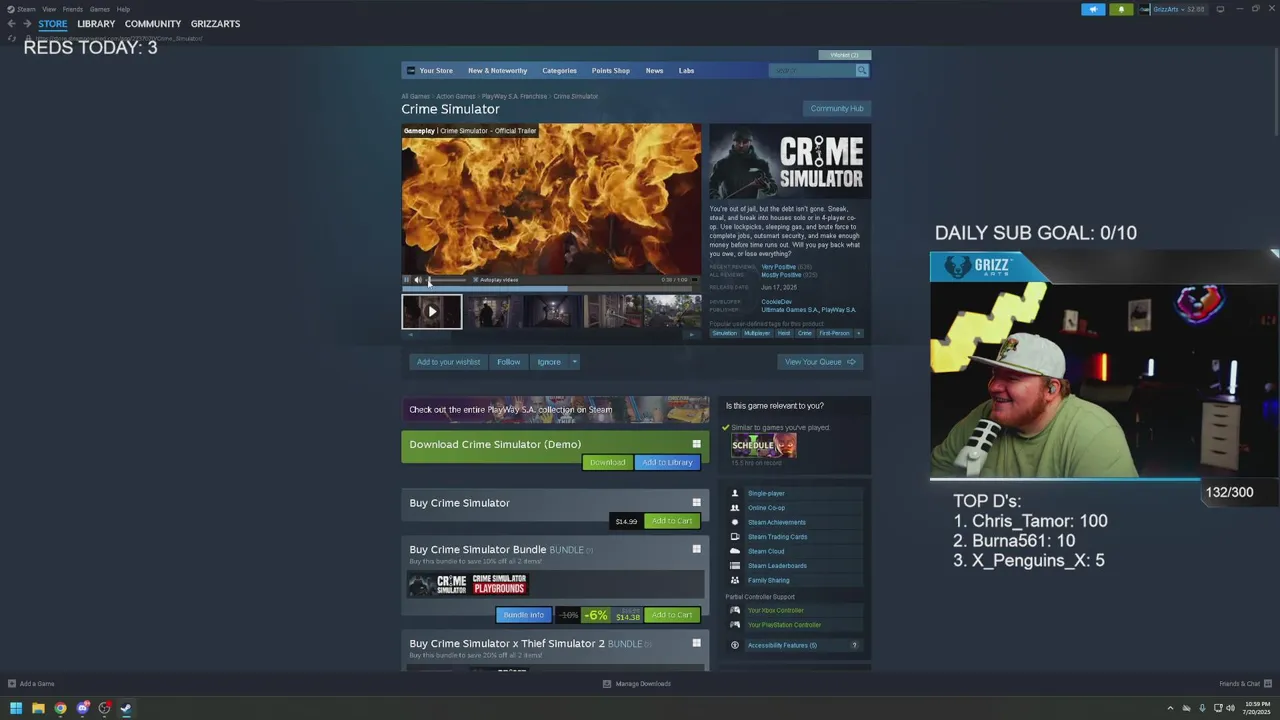Viewport: 1280px width, 720px height.
Task: Open the STORE tab
Action: (53, 23)
